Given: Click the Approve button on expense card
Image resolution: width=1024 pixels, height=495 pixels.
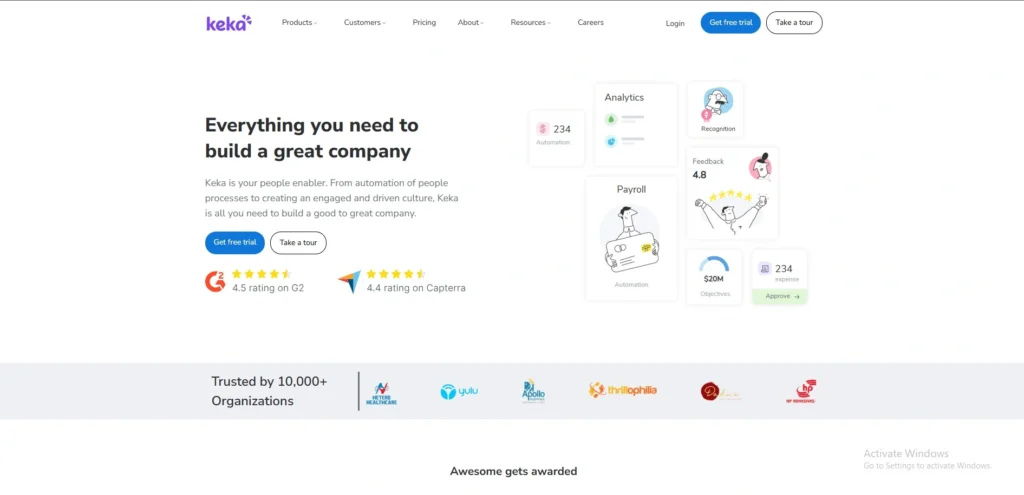Looking at the screenshot, I should pos(780,296).
